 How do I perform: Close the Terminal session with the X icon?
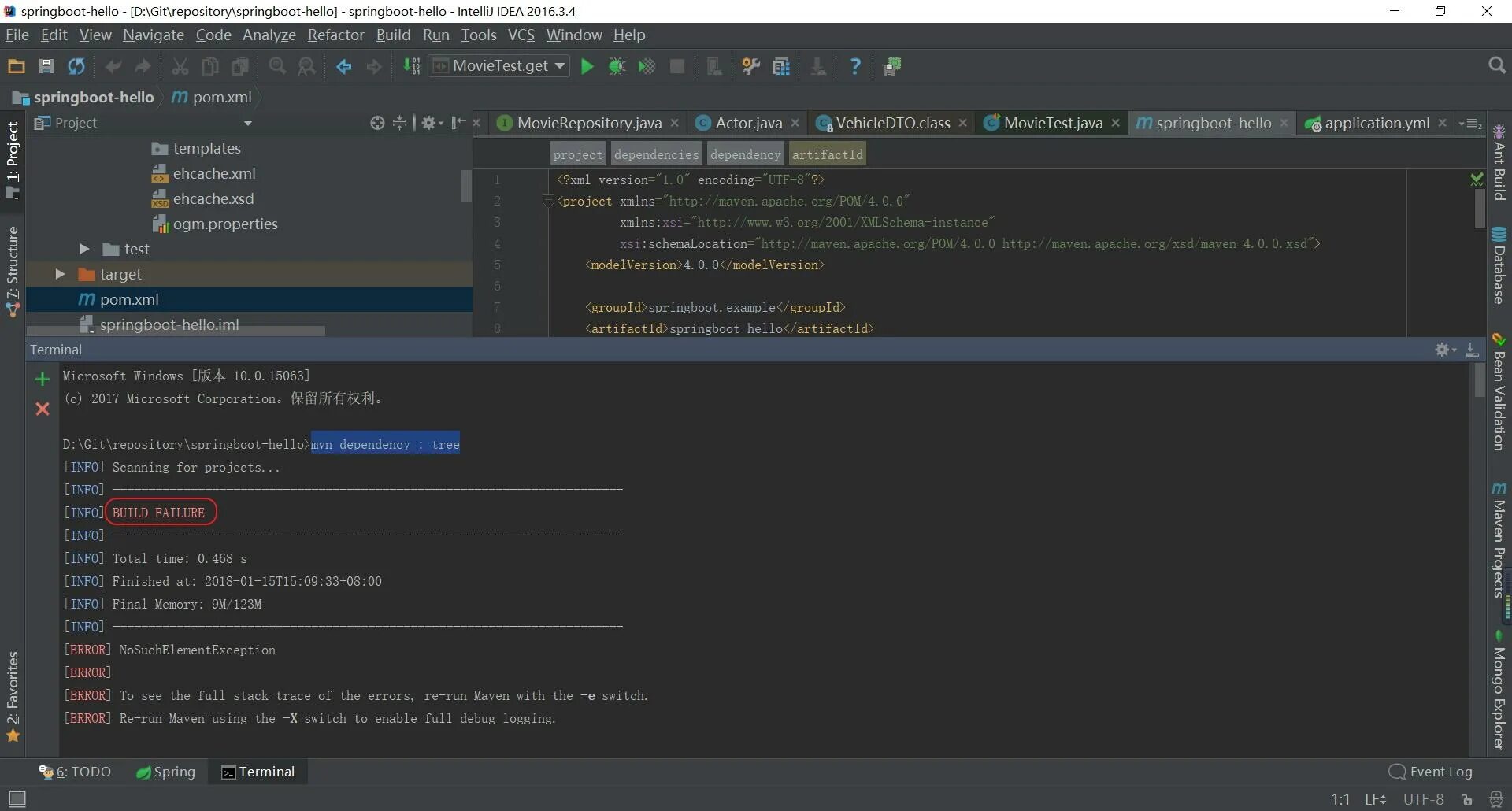tap(42, 409)
